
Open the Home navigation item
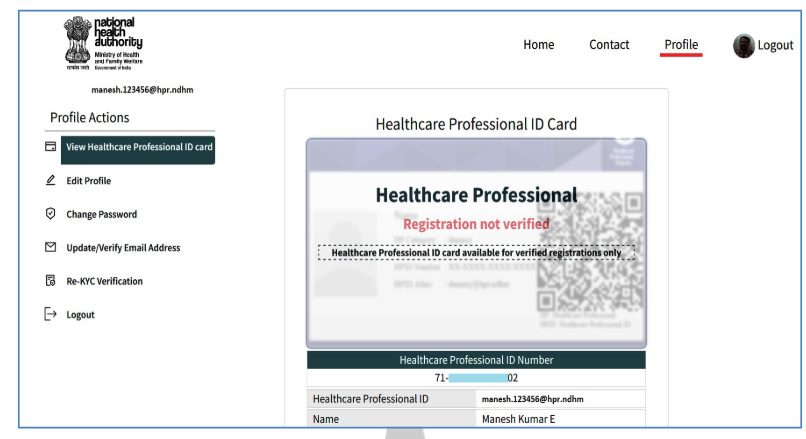coord(538,45)
